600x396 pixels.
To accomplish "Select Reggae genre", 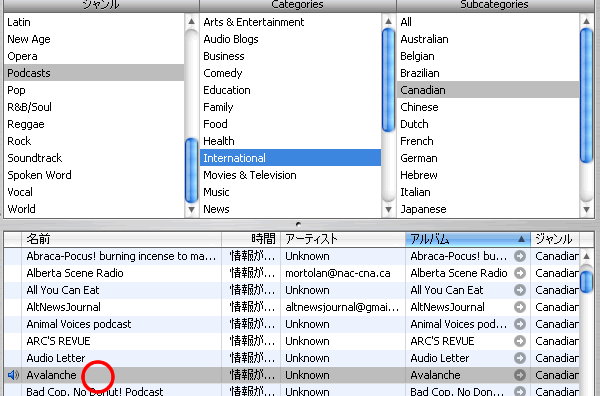I will pyautogui.click(x=94, y=124).
